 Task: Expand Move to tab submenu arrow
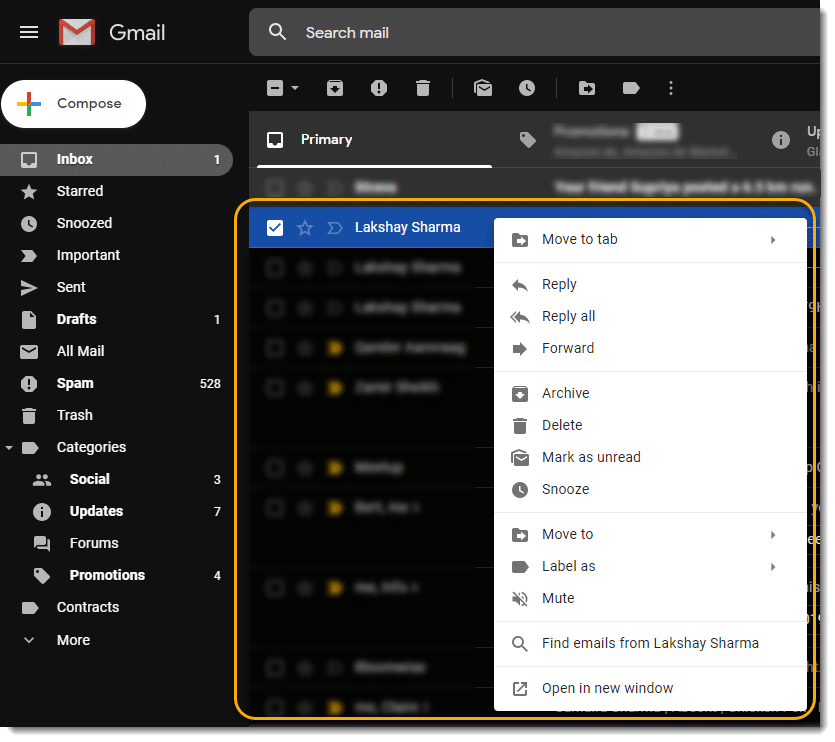coord(773,240)
